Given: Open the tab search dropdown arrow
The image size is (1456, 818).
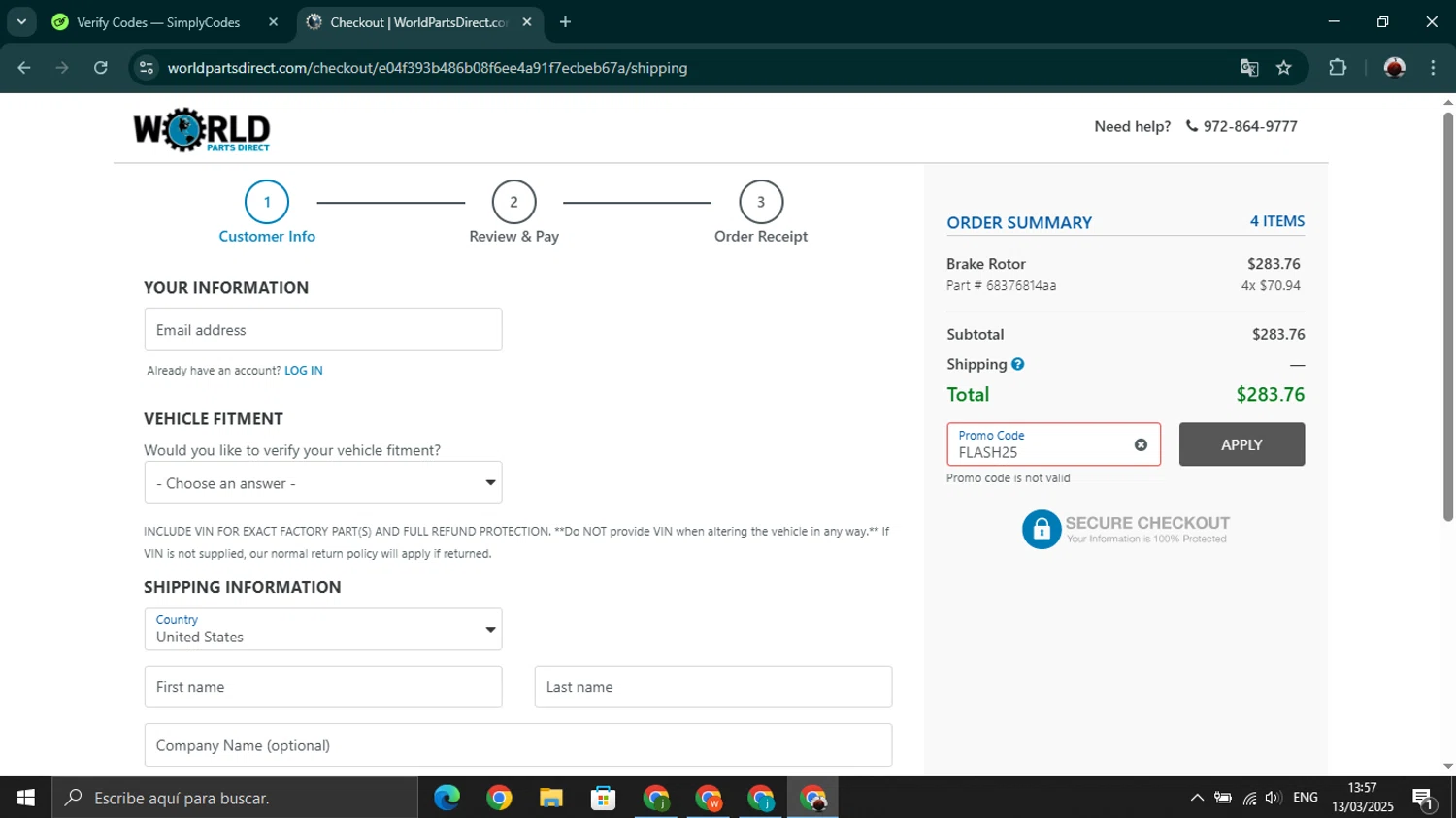Looking at the screenshot, I should tap(21, 21).
